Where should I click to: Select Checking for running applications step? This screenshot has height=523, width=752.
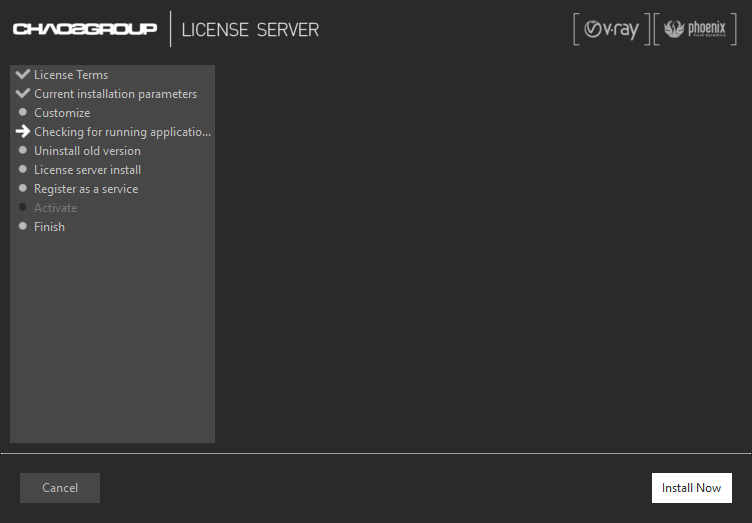[122, 132]
